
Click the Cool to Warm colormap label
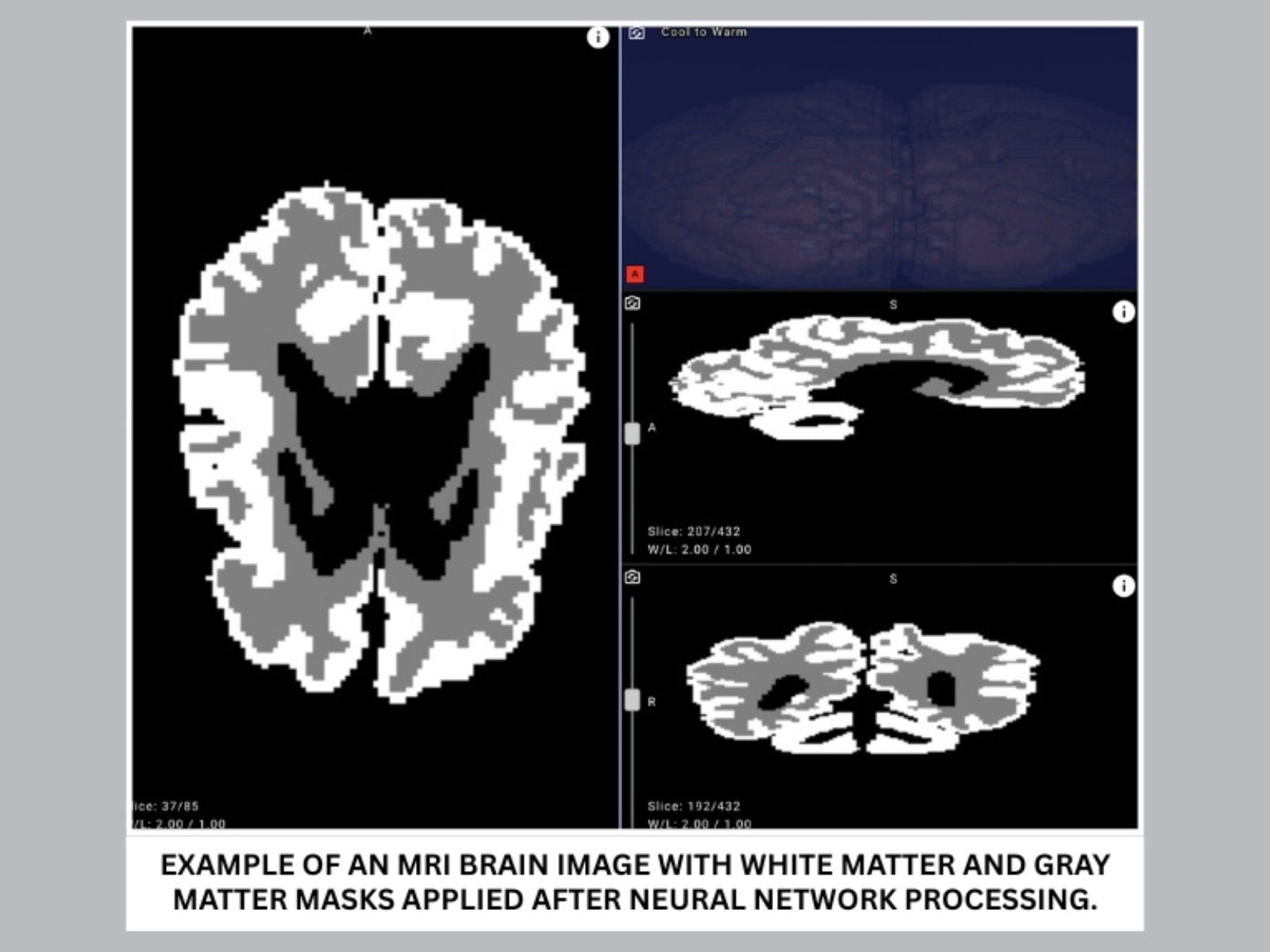coord(703,33)
